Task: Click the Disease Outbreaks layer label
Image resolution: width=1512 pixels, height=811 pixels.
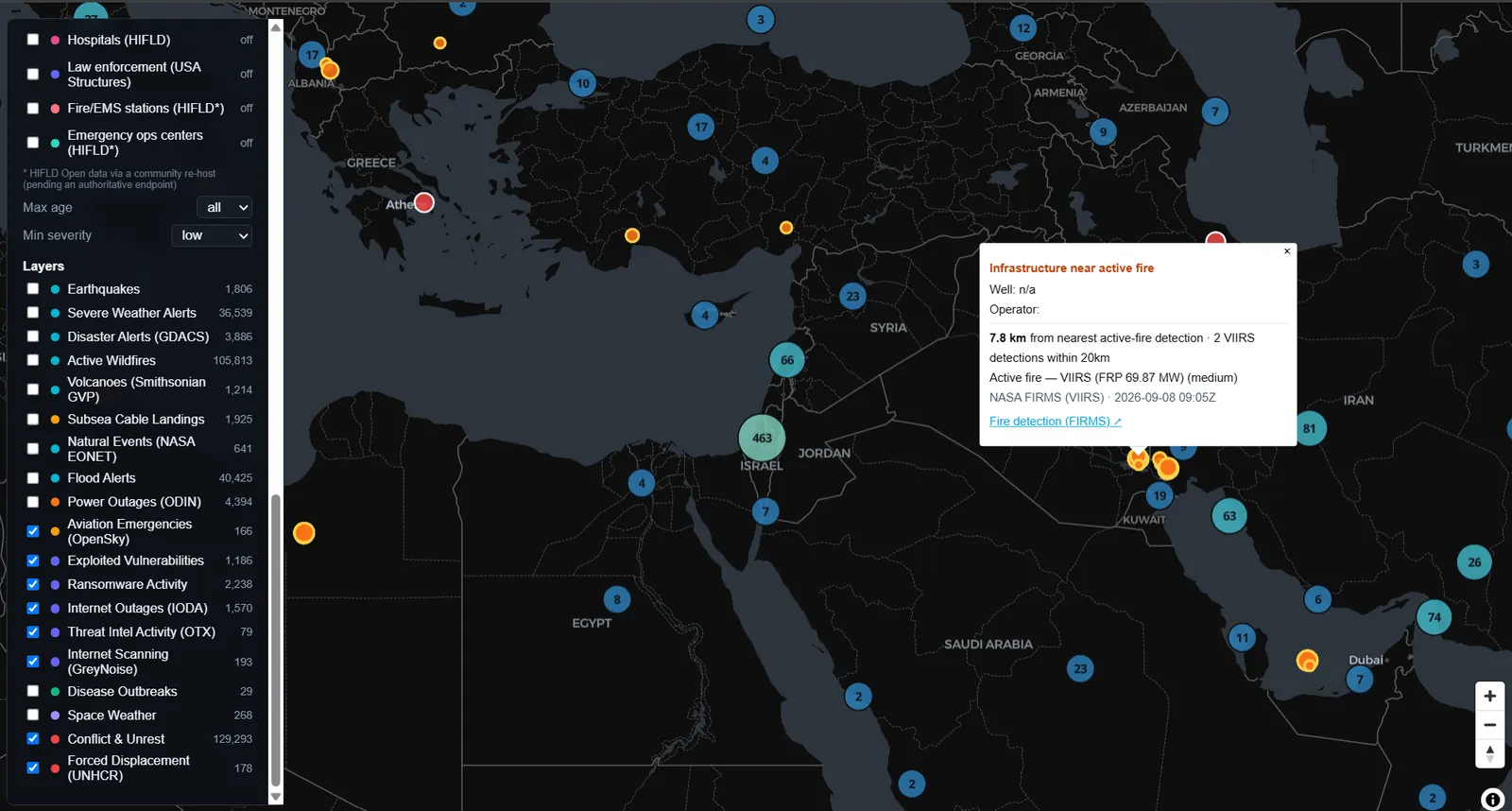Action: 122,692
